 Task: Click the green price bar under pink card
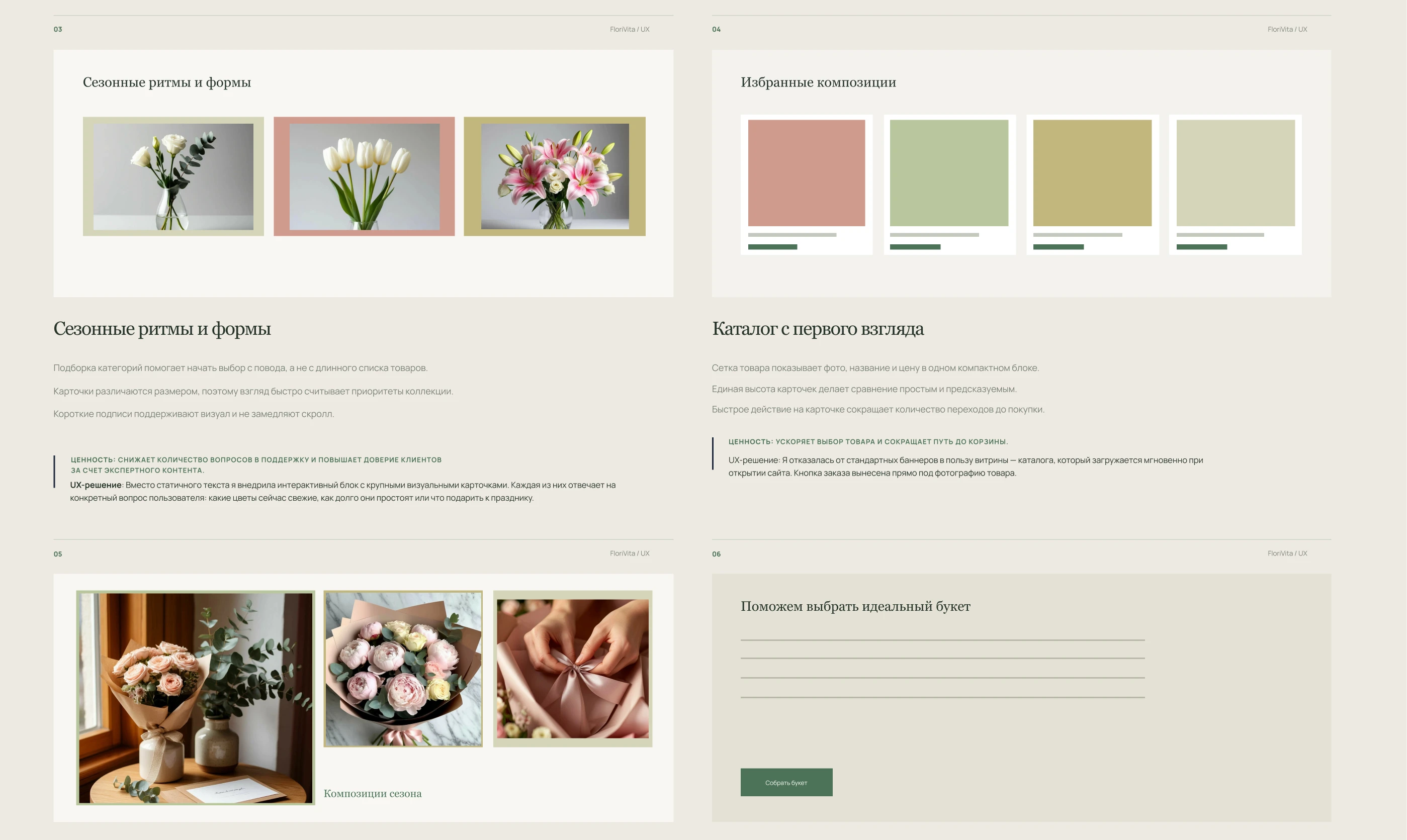tap(772, 247)
